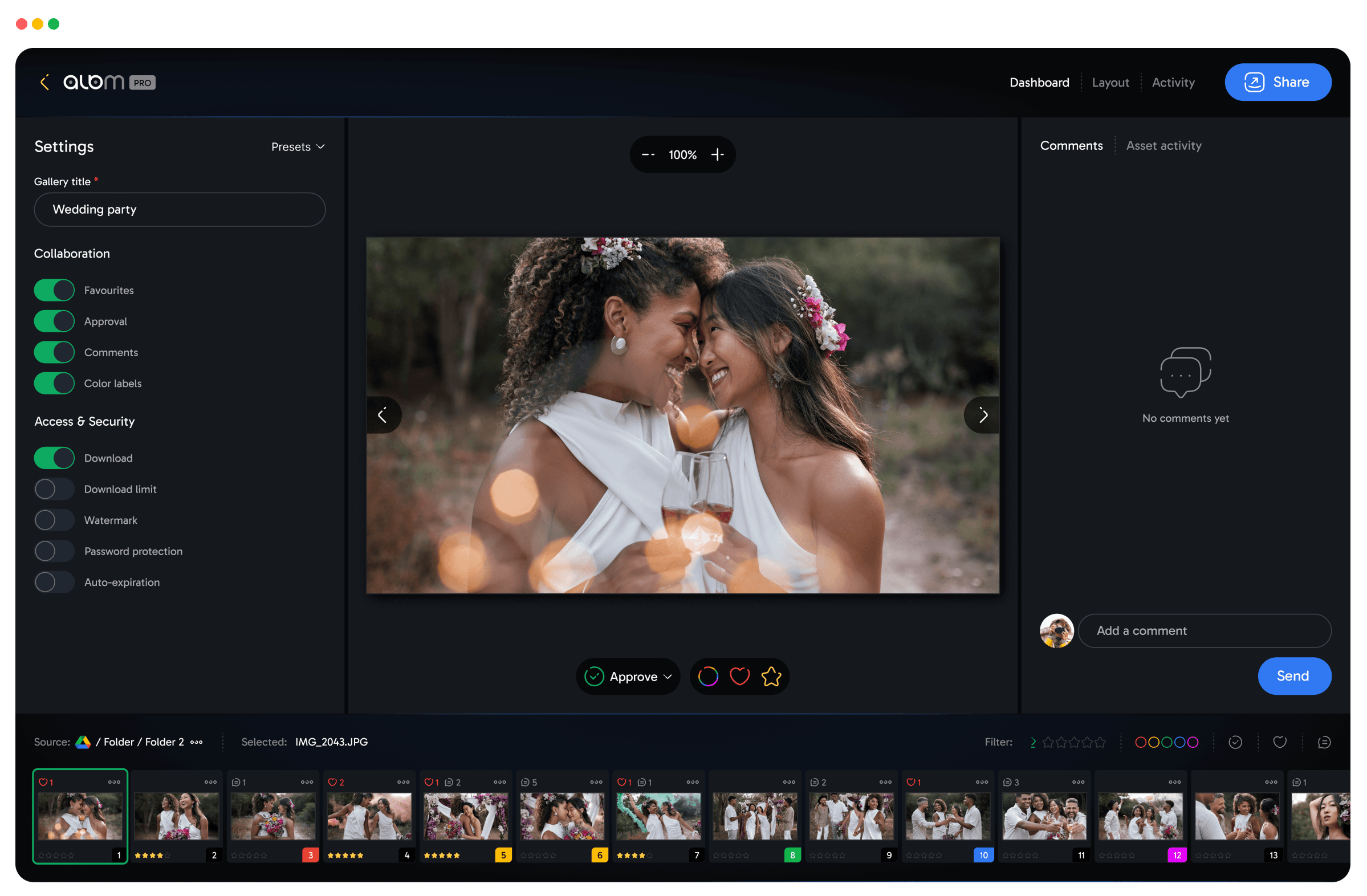This screenshot has width=1367, height=896.
Task: Turn on Password protection toggle
Action: tap(55, 551)
